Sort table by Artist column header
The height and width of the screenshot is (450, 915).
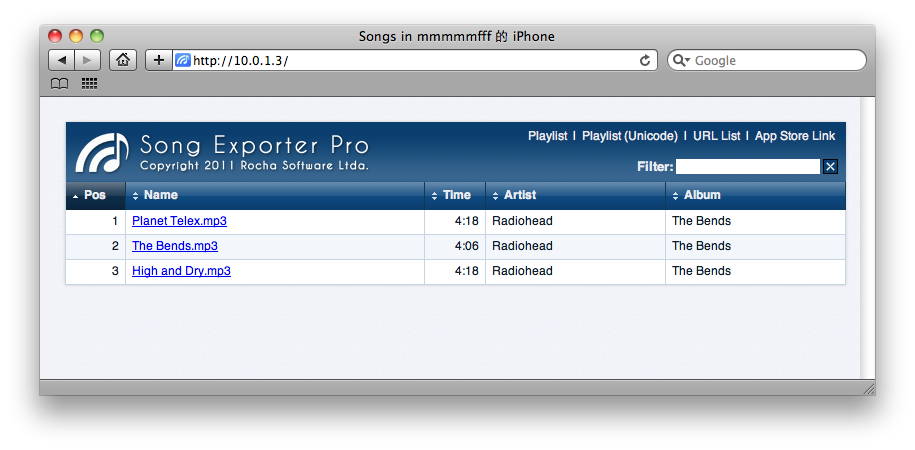575,196
